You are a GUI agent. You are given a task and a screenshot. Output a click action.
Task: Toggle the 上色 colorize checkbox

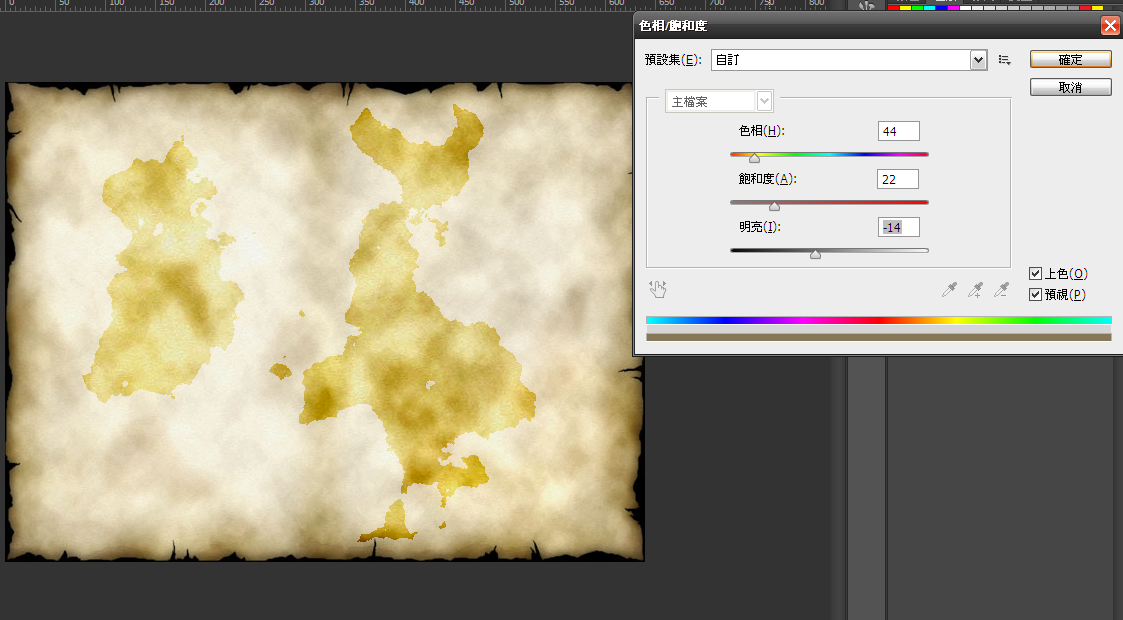1035,273
